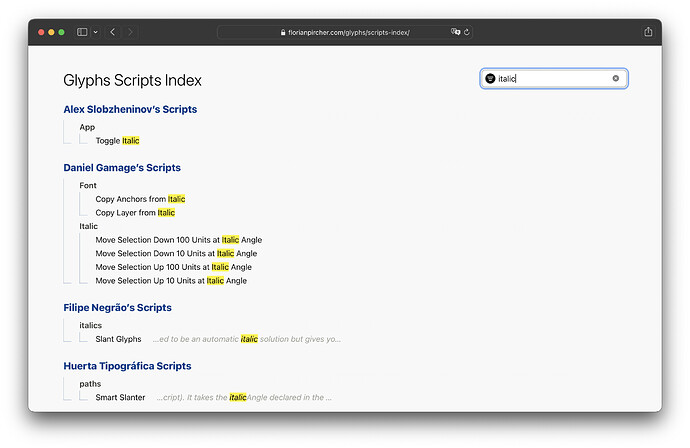
Task: Click Glyphs Scripts Index heading
Action: point(132,80)
